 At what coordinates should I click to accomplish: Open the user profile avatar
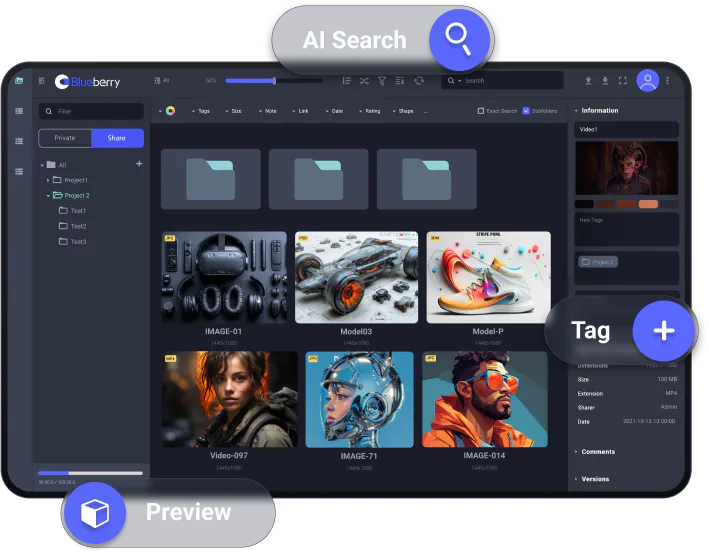tap(648, 80)
